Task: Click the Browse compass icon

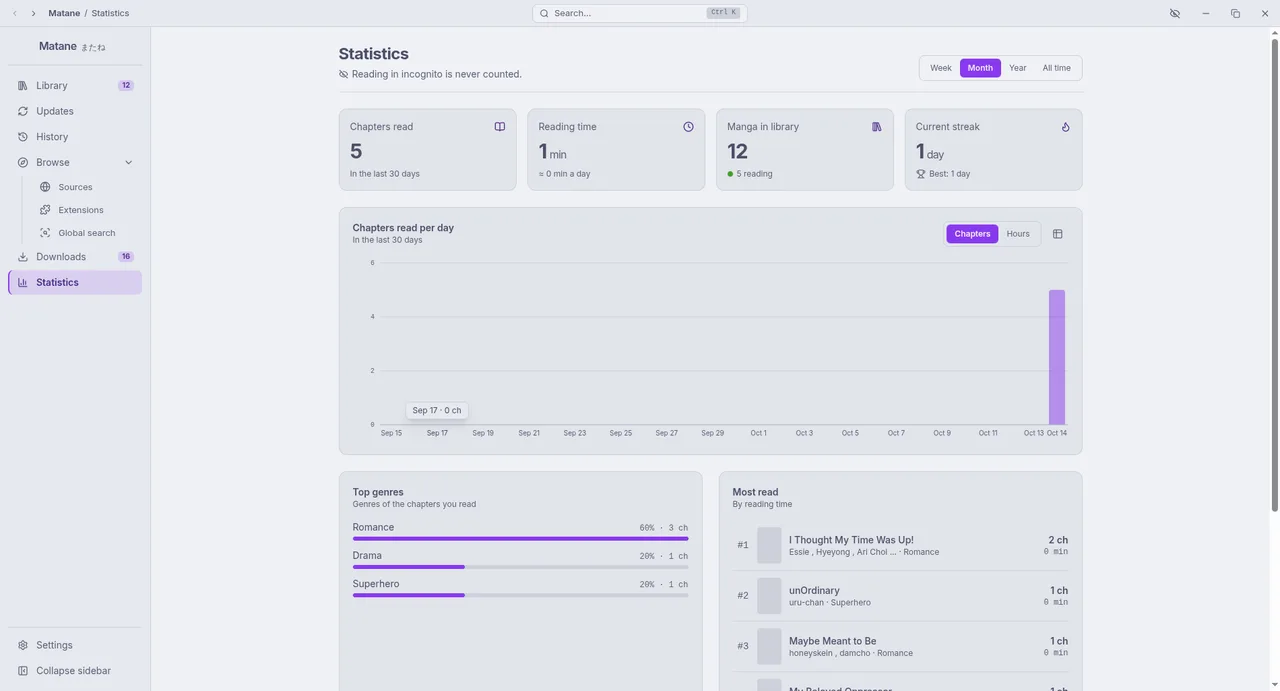Action: coord(23,162)
